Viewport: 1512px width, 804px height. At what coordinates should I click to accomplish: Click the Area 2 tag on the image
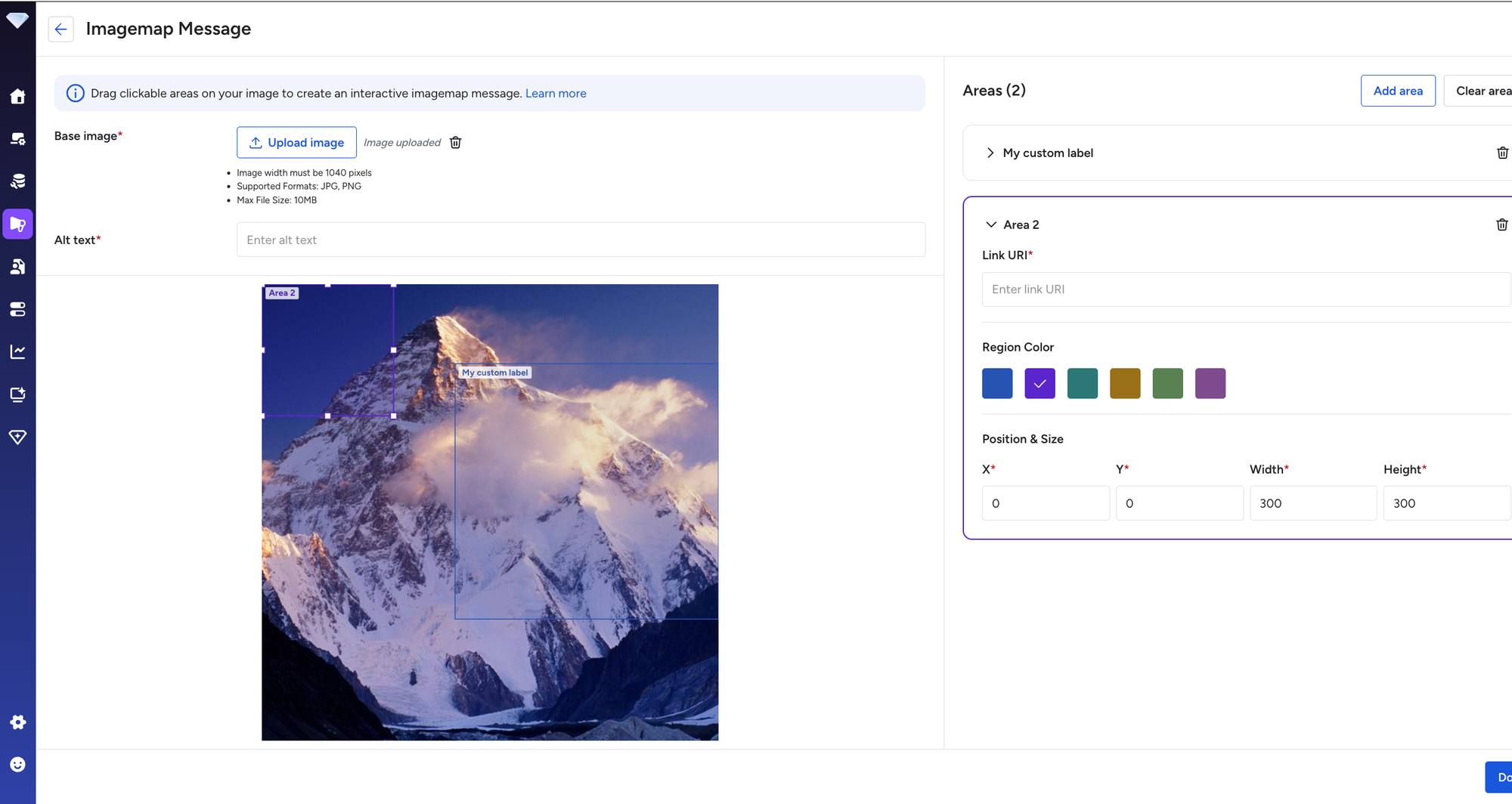tap(282, 293)
